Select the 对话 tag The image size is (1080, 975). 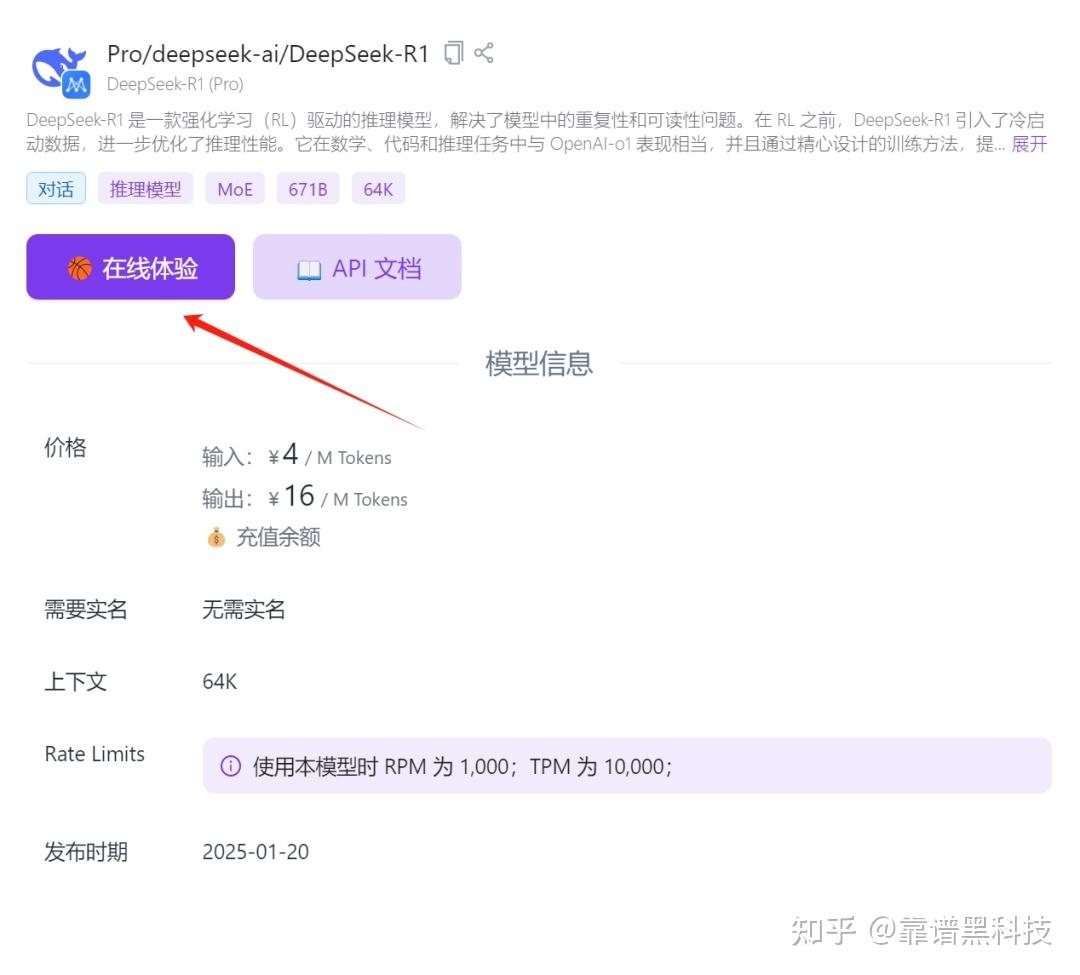click(x=55, y=188)
